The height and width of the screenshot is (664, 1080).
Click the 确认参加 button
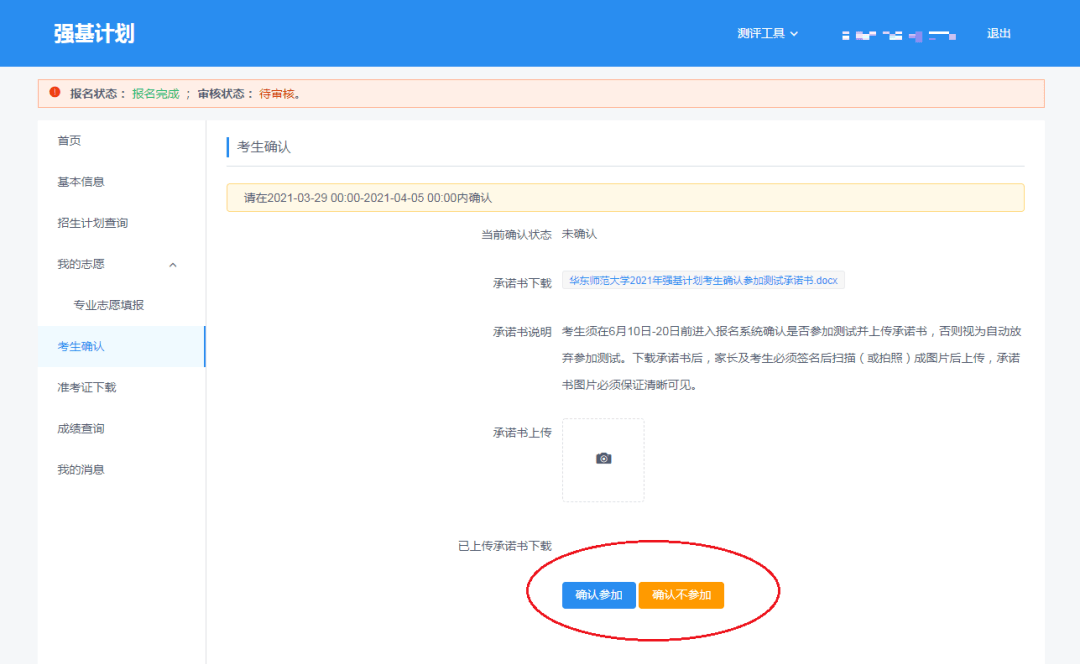click(598, 595)
